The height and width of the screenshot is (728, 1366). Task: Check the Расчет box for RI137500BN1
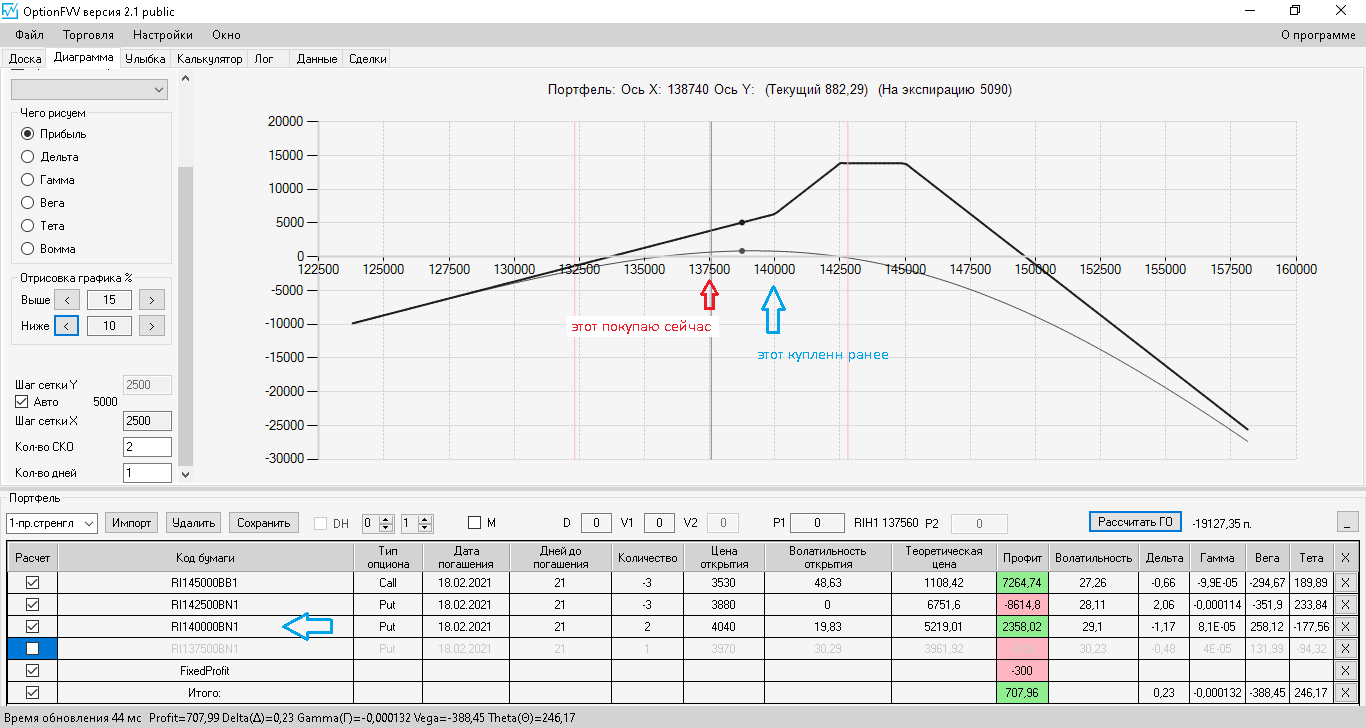coord(32,648)
